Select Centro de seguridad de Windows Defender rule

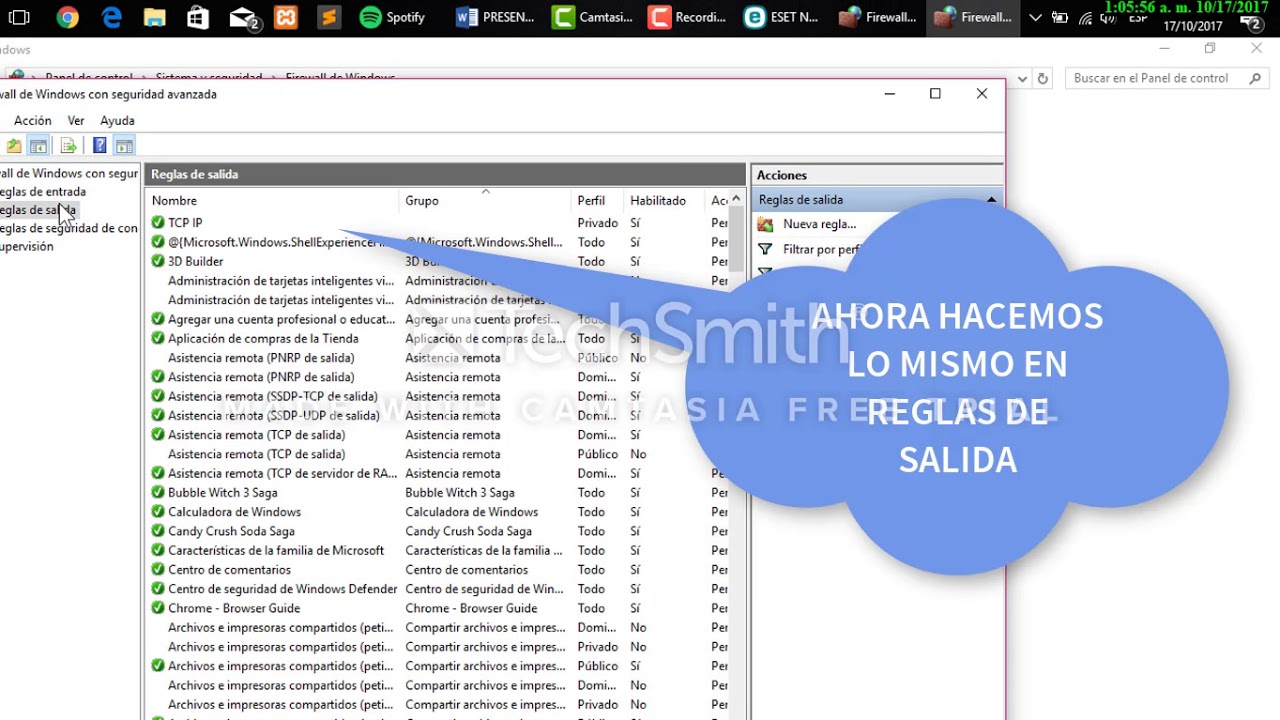pyautogui.click(x=282, y=589)
